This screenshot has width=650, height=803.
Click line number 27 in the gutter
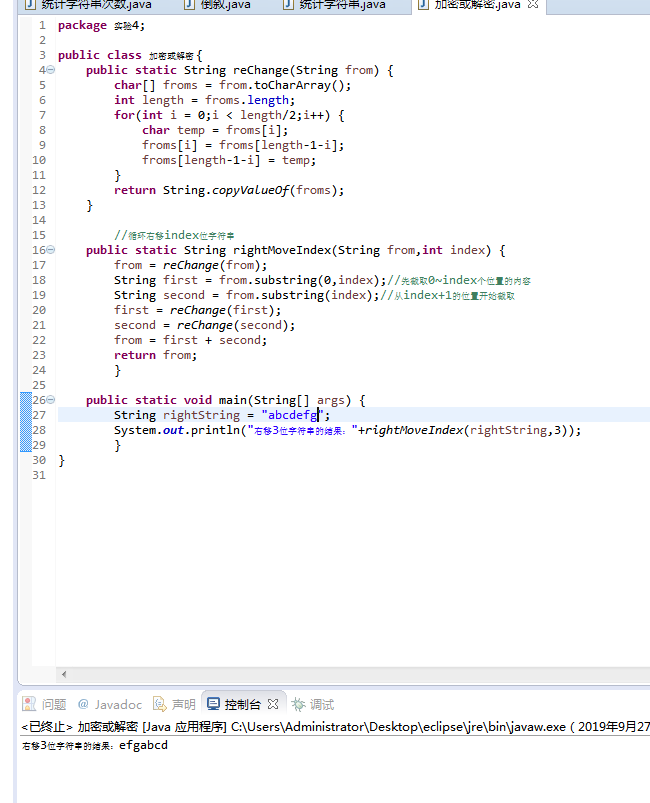click(39, 415)
